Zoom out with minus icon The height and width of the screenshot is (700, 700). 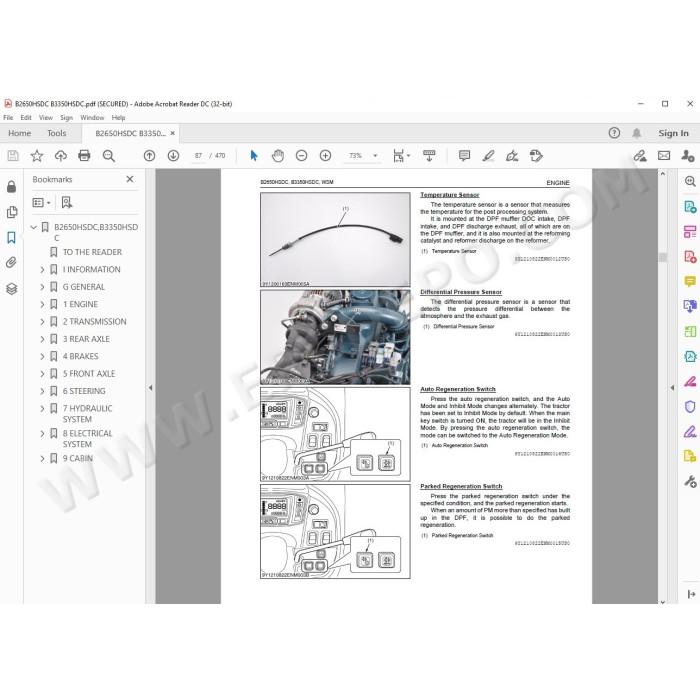click(x=301, y=155)
